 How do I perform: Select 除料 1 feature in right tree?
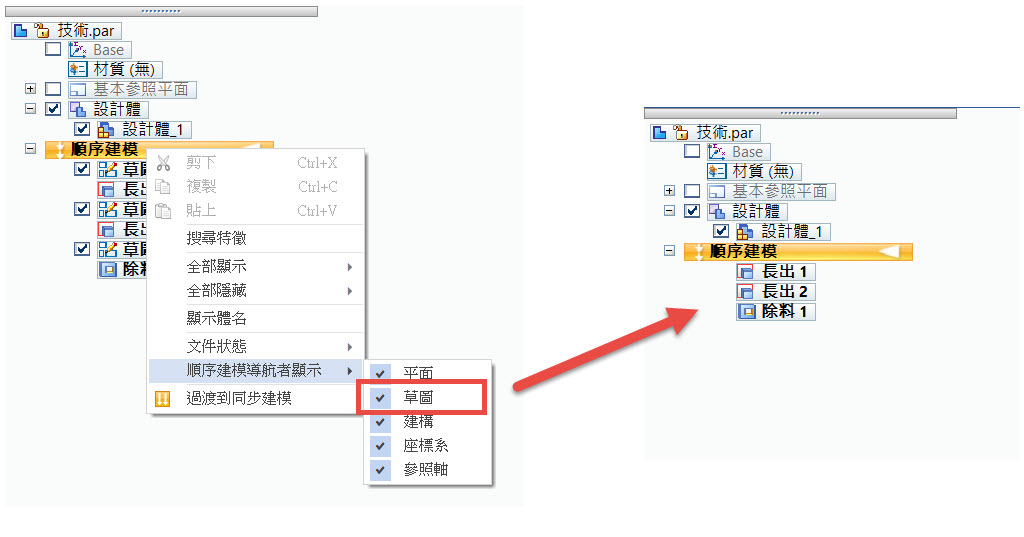tap(775, 312)
